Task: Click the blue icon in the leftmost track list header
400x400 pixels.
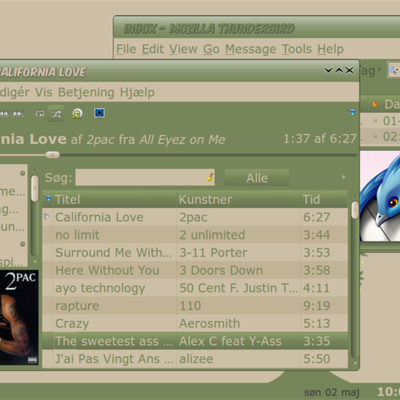Action: (48, 199)
